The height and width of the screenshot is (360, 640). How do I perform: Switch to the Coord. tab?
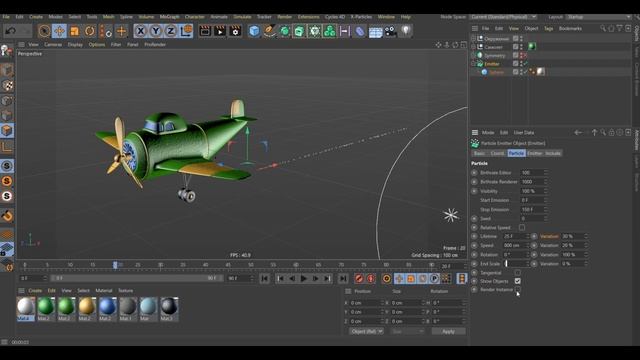497,153
